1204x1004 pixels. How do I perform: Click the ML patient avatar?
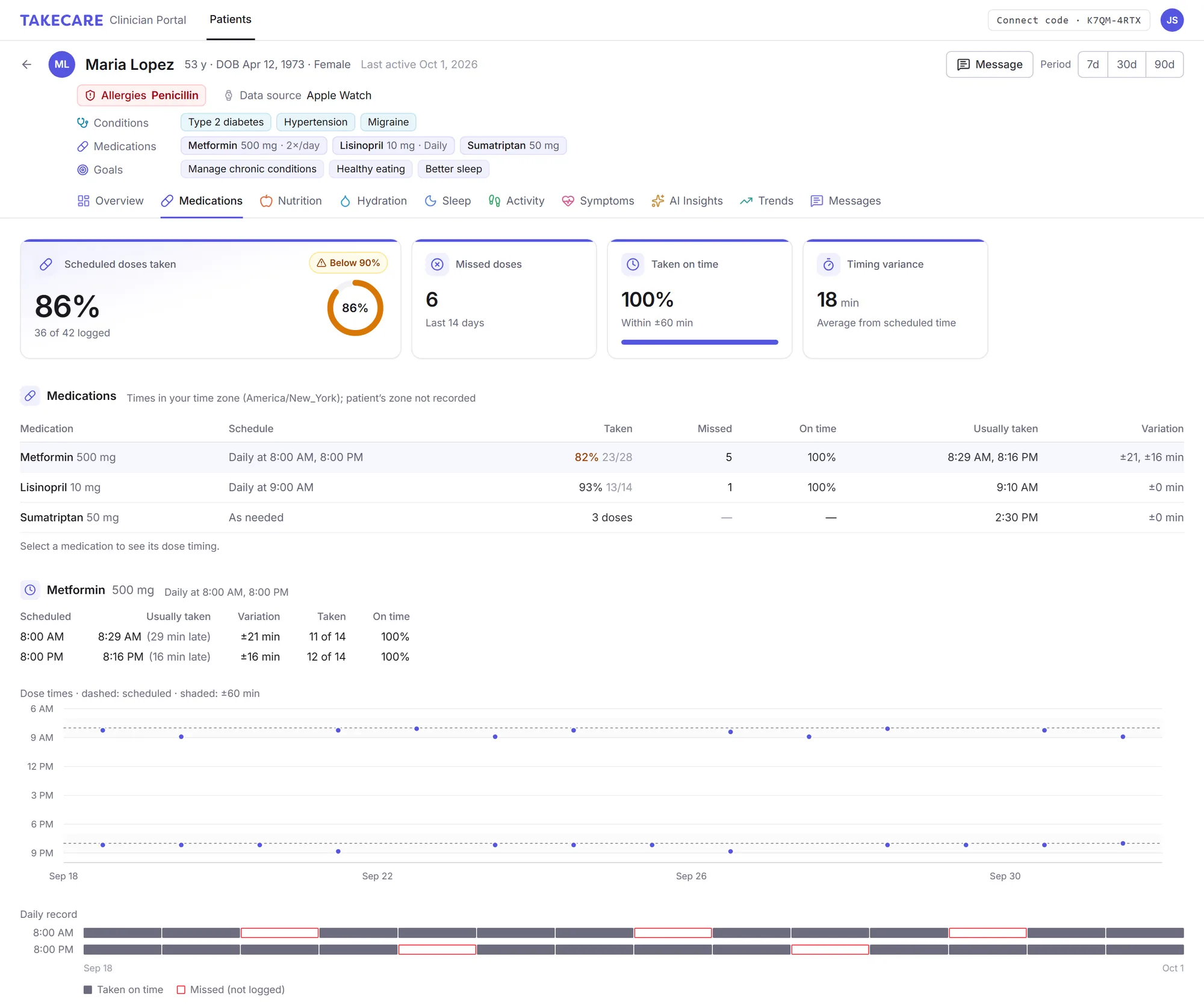61,64
